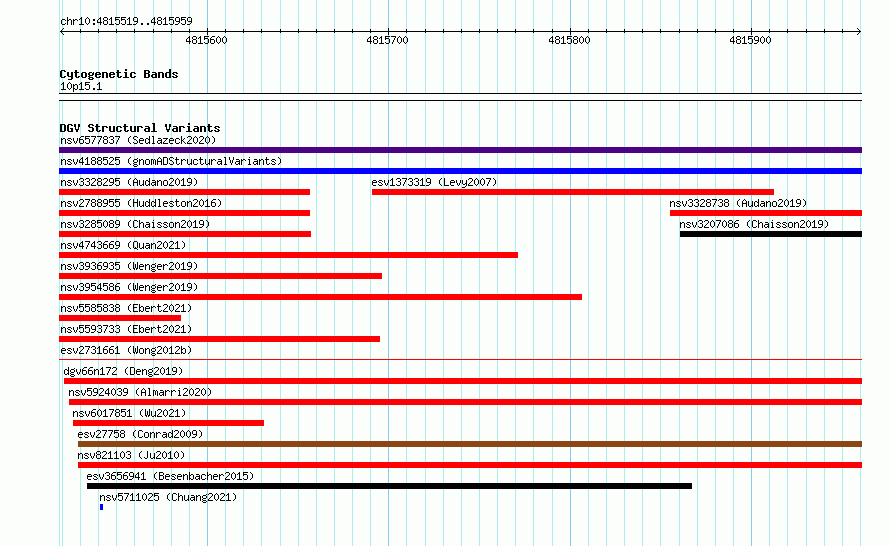Screen dimensions: 890x546
Task: Click the chr10:4815519..4815959 region label
Action: [126, 22]
